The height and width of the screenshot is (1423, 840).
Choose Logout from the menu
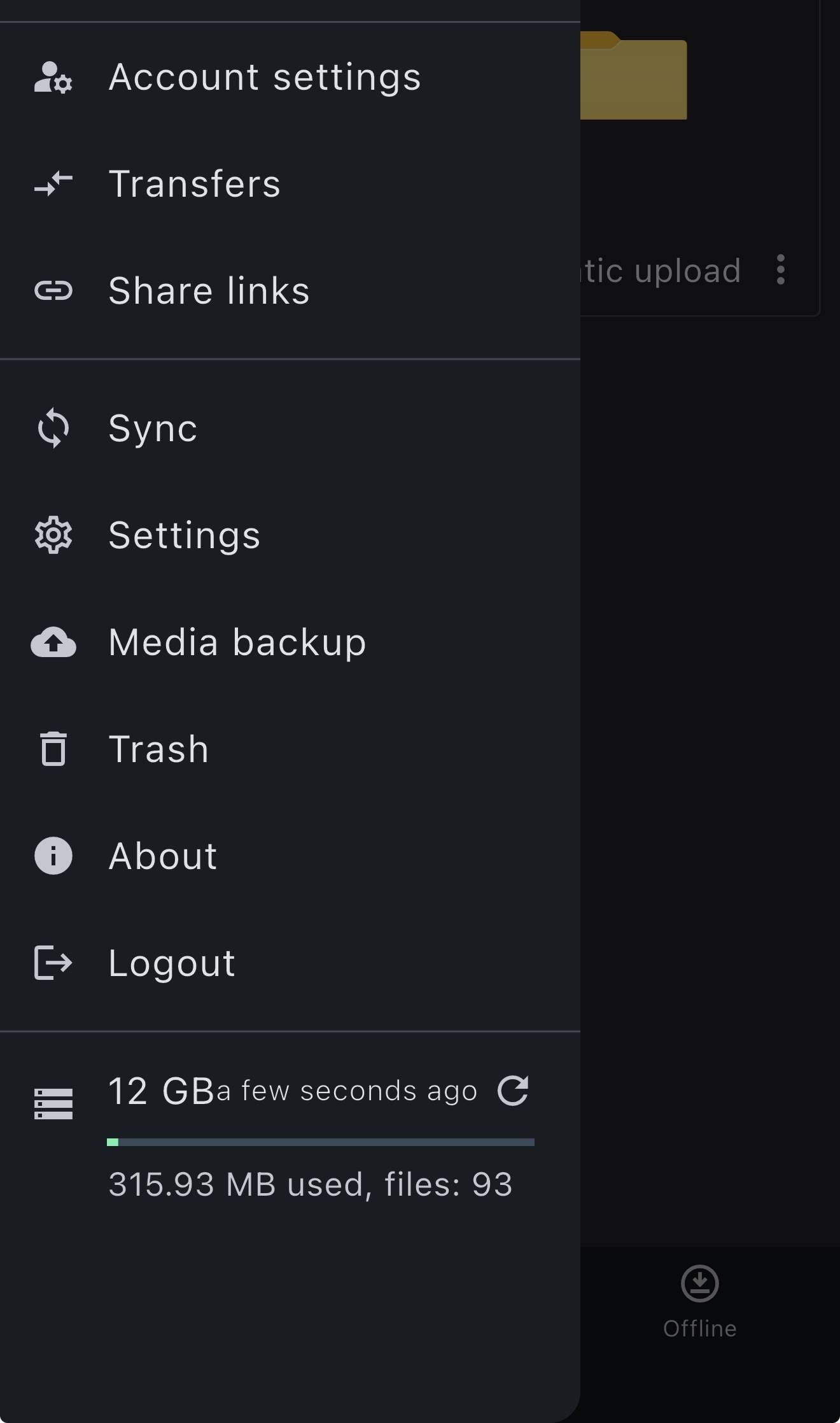click(x=172, y=963)
